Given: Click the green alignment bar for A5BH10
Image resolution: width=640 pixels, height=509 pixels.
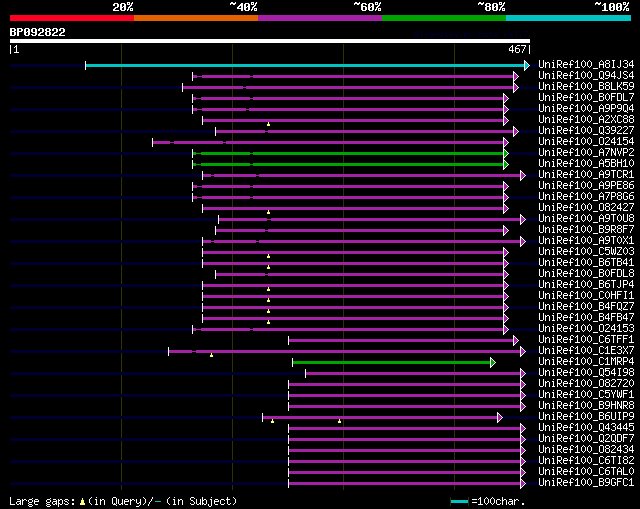Looking at the screenshot, I should 349,164.
